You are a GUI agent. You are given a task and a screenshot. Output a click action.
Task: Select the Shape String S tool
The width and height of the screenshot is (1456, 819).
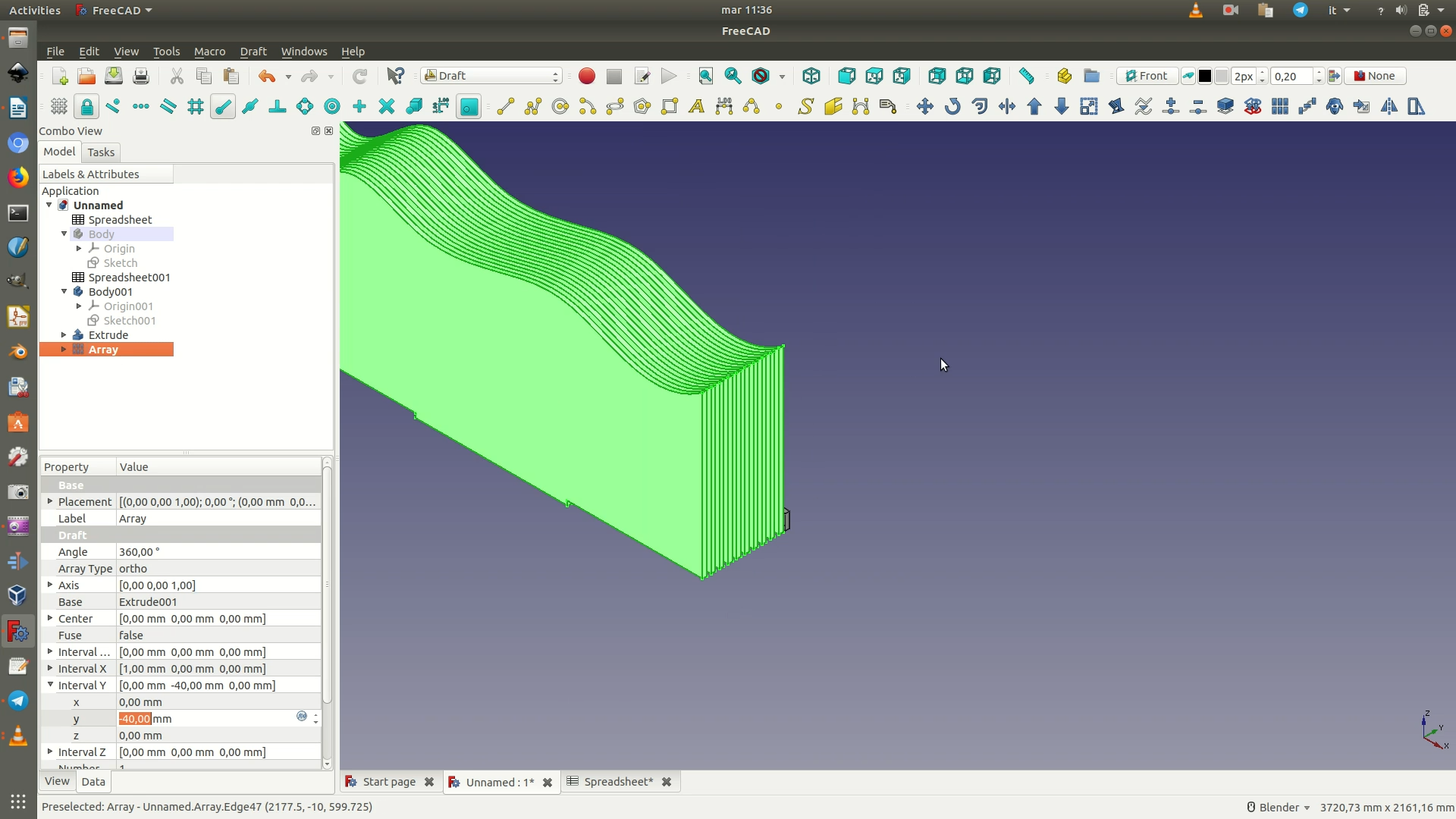pos(806,106)
